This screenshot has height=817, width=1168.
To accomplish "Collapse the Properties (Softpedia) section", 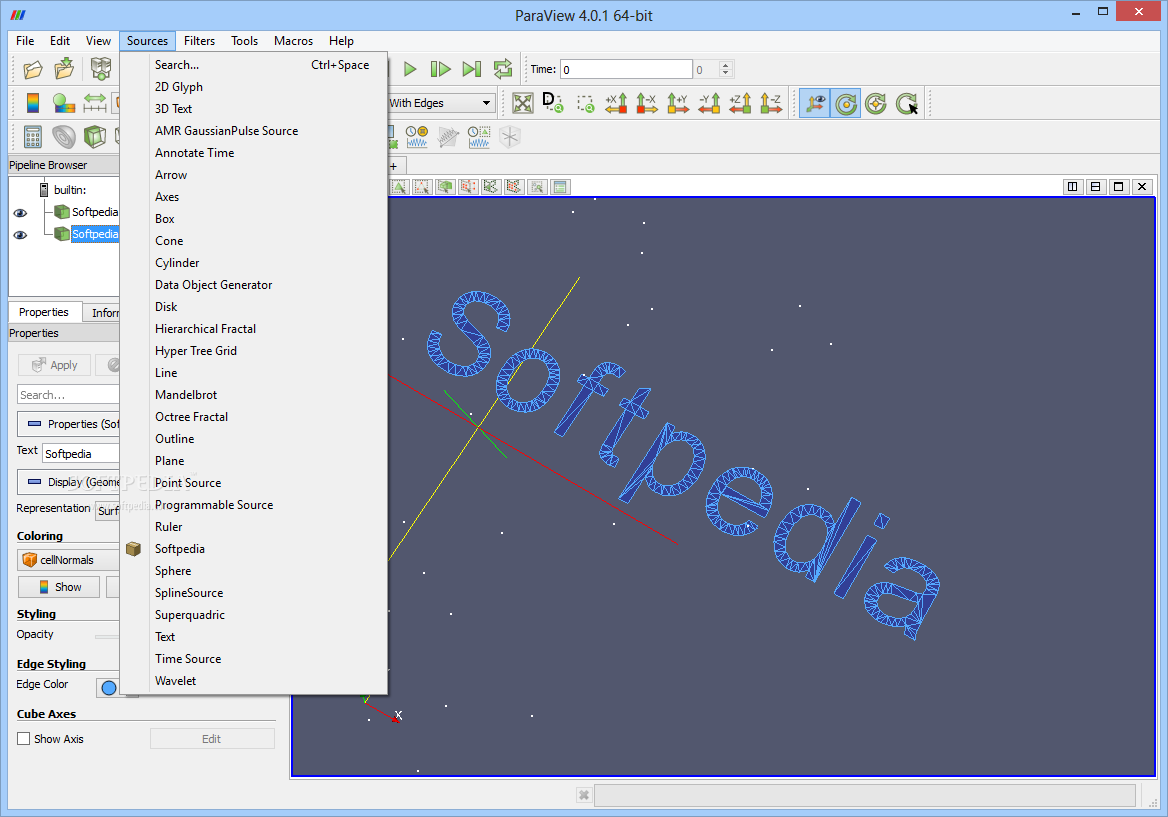I will pos(68,424).
